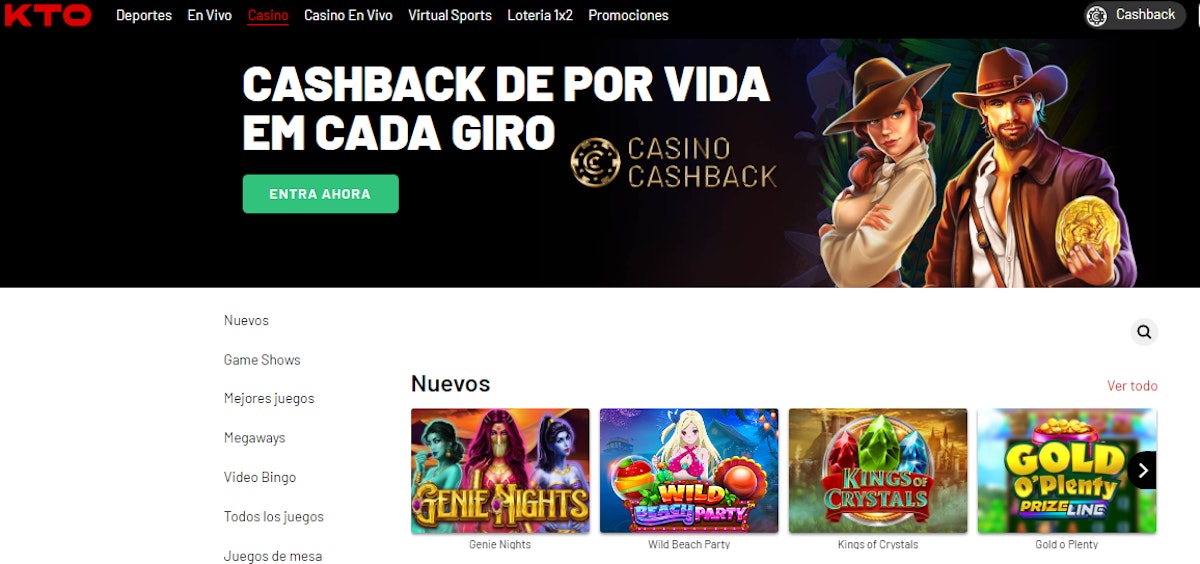Select the Megaways category
Image resolution: width=1200 pixels, height=564 pixels.
(255, 438)
